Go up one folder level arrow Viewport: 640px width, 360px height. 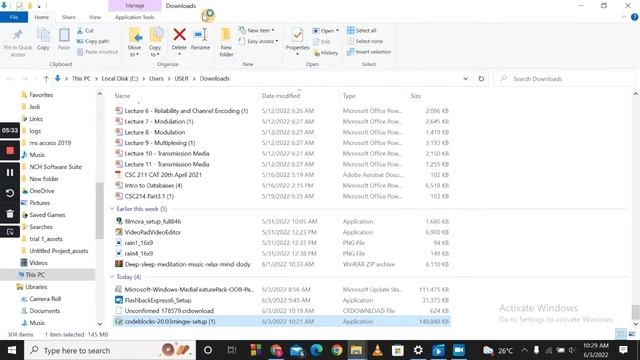[x=46, y=79]
